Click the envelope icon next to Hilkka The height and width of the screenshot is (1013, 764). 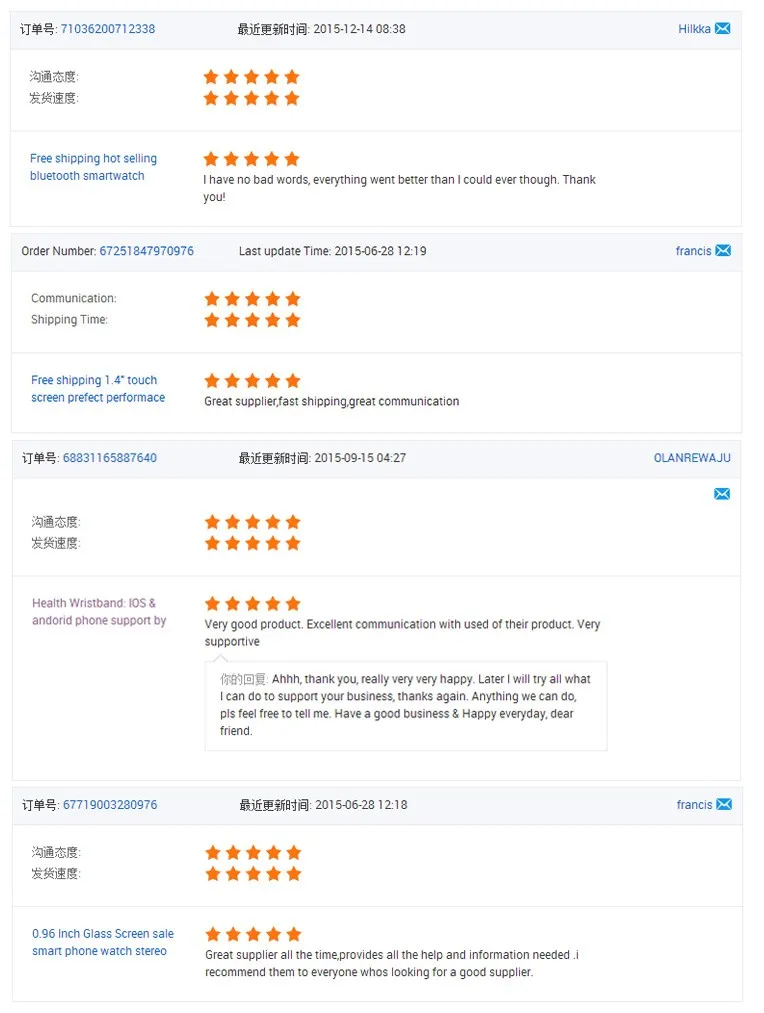click(x=722, y=29)
